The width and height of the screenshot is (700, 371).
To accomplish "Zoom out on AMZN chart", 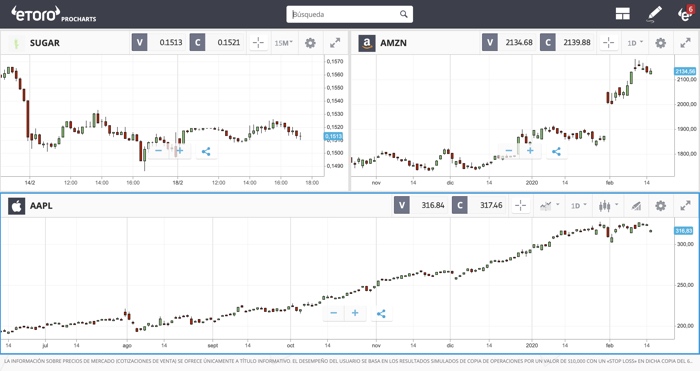I will [x=509, y=151].
